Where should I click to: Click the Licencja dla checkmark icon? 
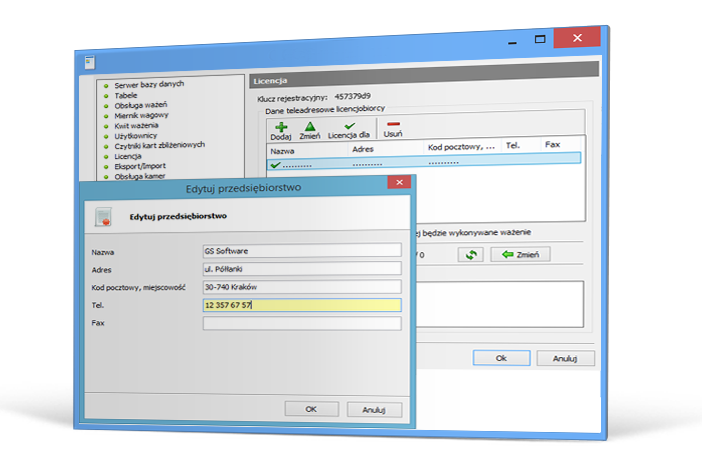click(x=350, y=127)
